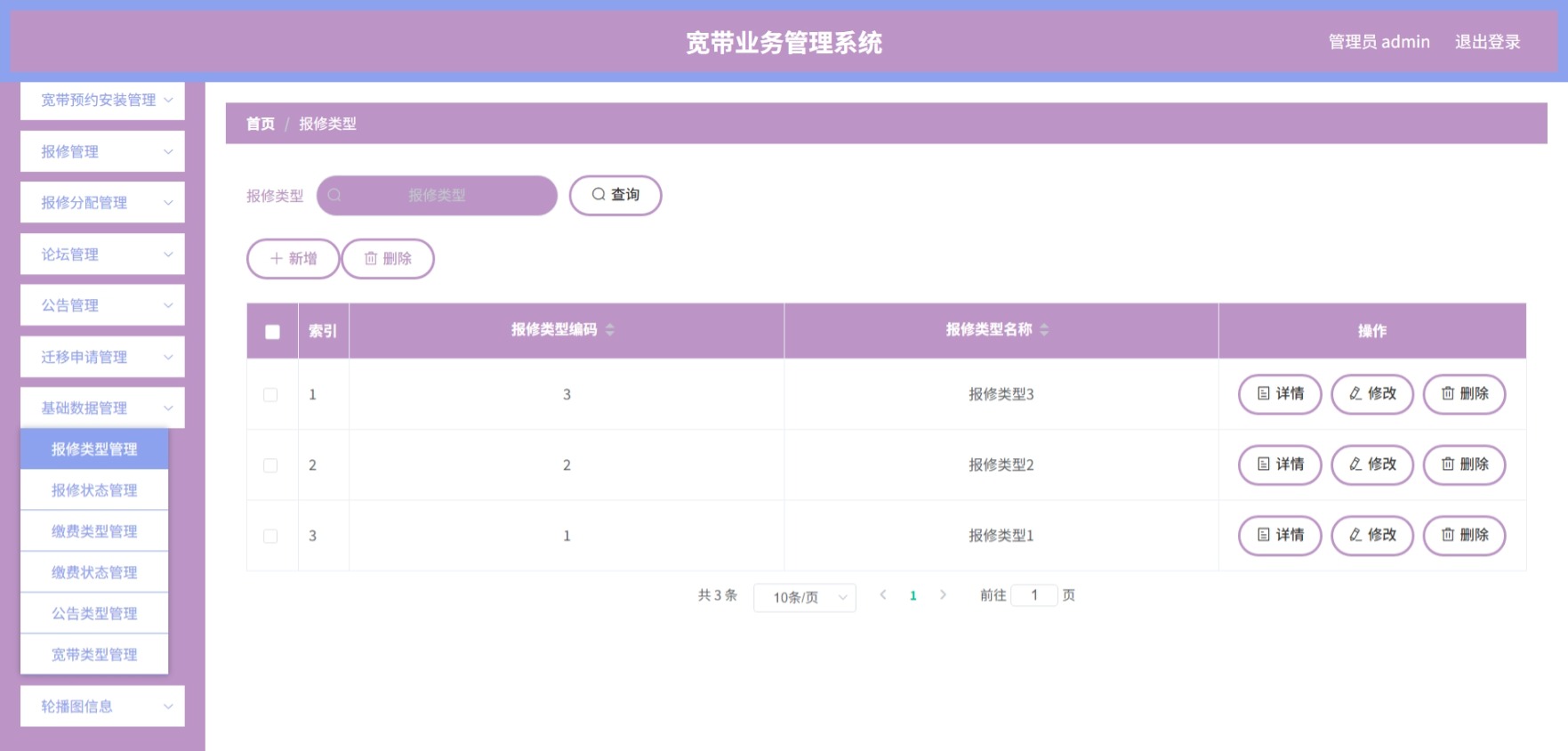This screenshot has height=751, width=1568.
Task: Check the row with 报修类型3
Action: click(x=270, y=394)
